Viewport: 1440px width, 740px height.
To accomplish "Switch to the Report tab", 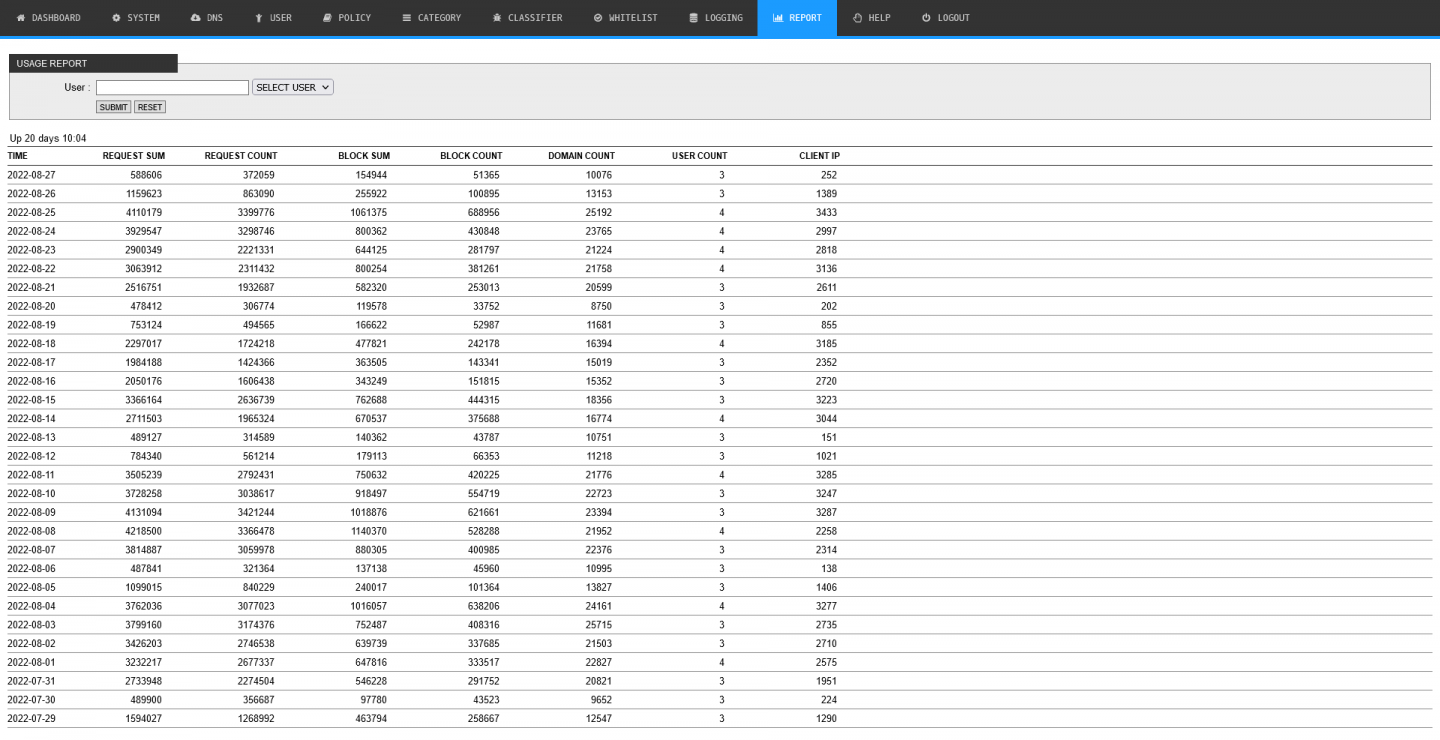I will point(797,18).
